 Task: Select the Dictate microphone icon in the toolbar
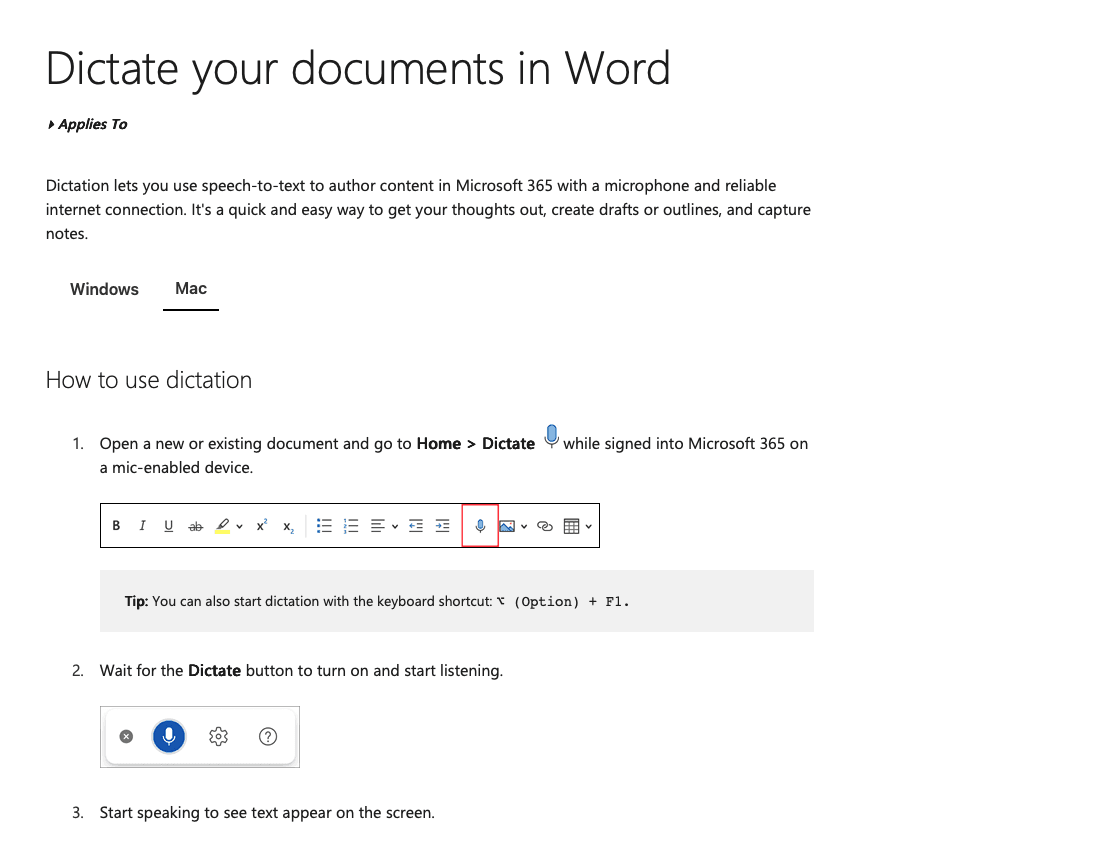(479, 525)
